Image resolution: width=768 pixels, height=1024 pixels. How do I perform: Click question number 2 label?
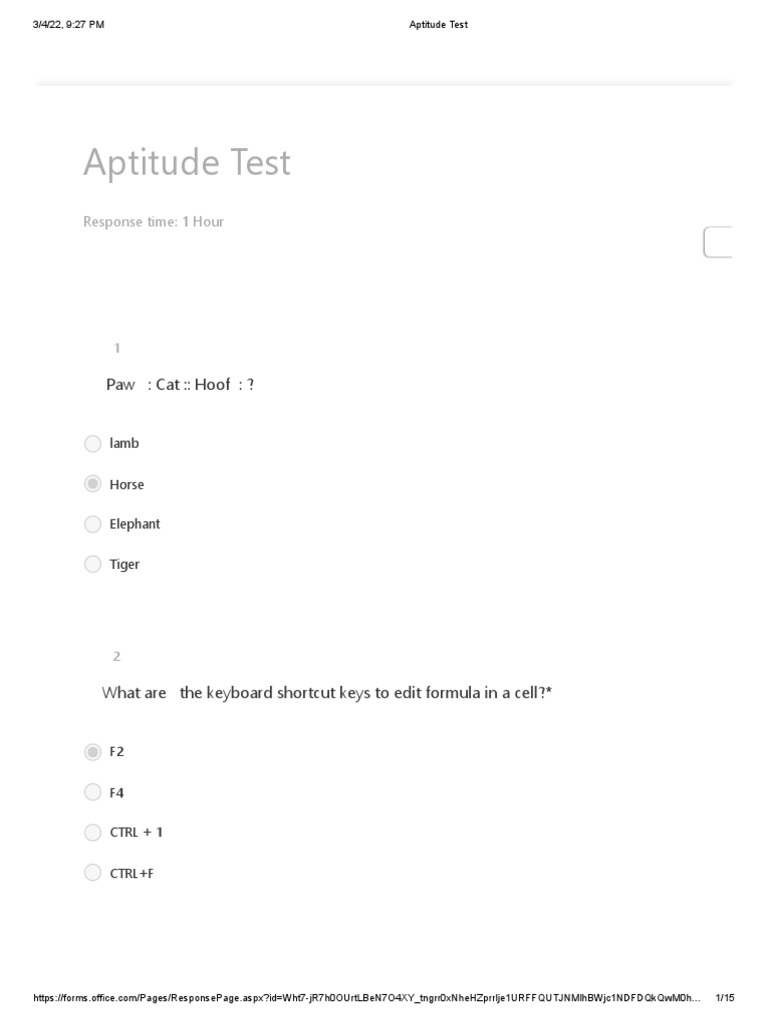117,656
